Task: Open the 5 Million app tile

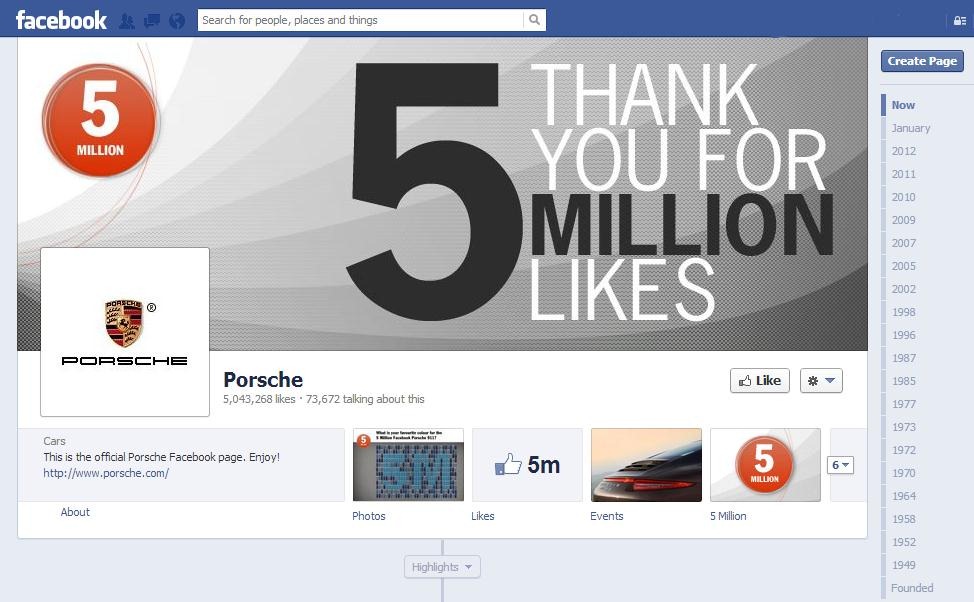Action: click(765, 465)
